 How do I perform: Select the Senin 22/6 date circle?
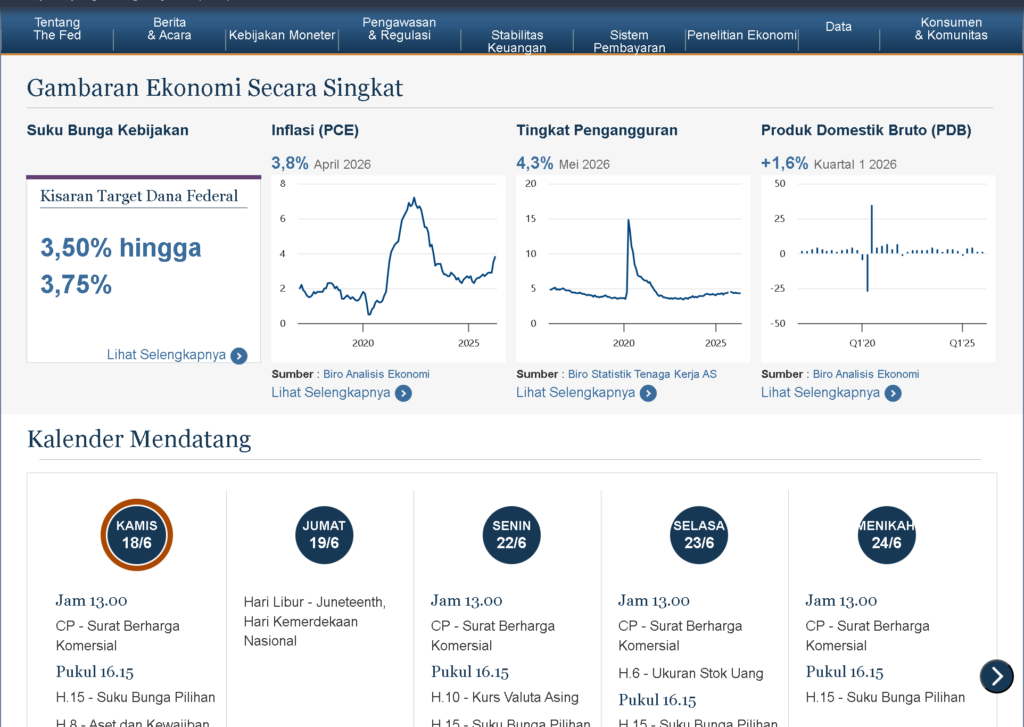(x=511, y=535)
